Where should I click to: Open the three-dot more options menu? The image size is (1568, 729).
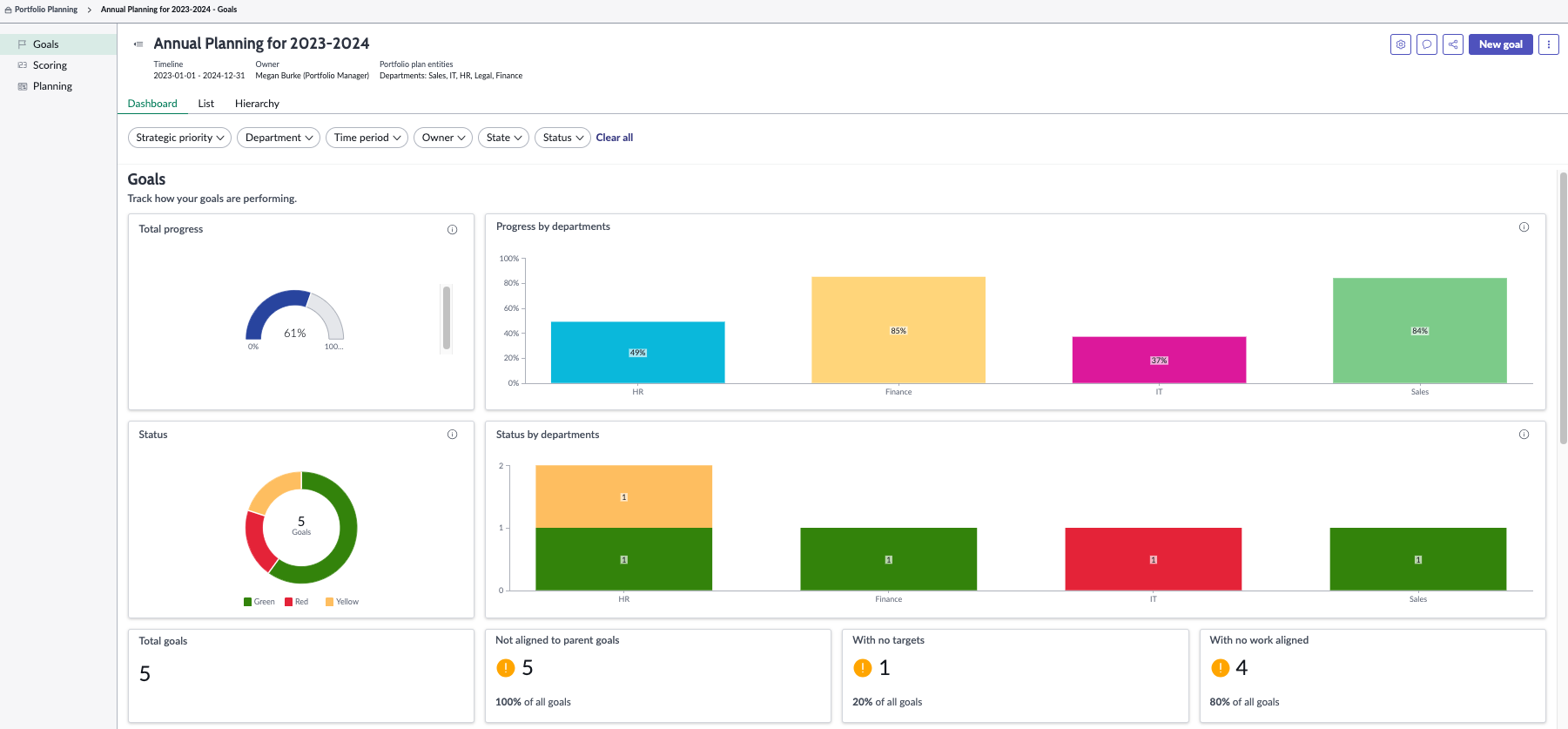pyautogui.click(x=1548, y=44)
